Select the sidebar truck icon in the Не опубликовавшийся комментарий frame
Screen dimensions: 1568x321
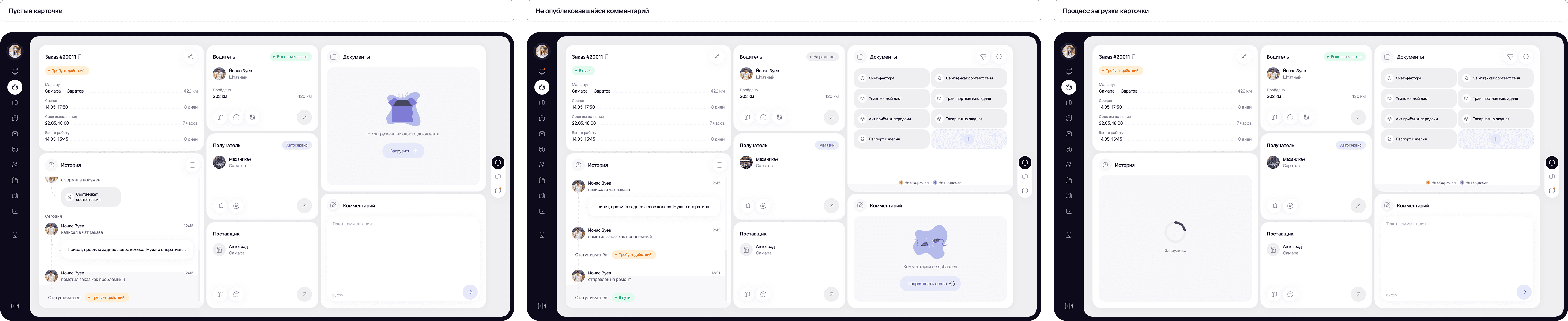click(x=542, y=149)
